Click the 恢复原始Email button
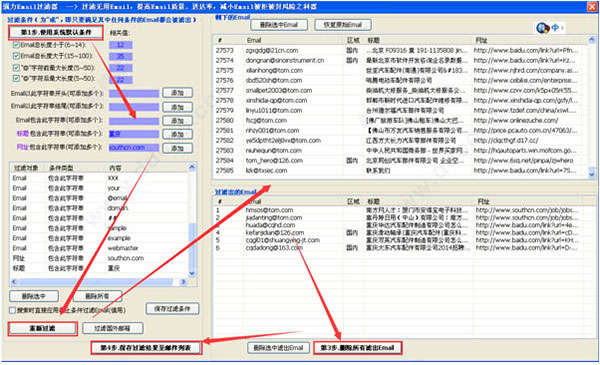 pos(343,25)
